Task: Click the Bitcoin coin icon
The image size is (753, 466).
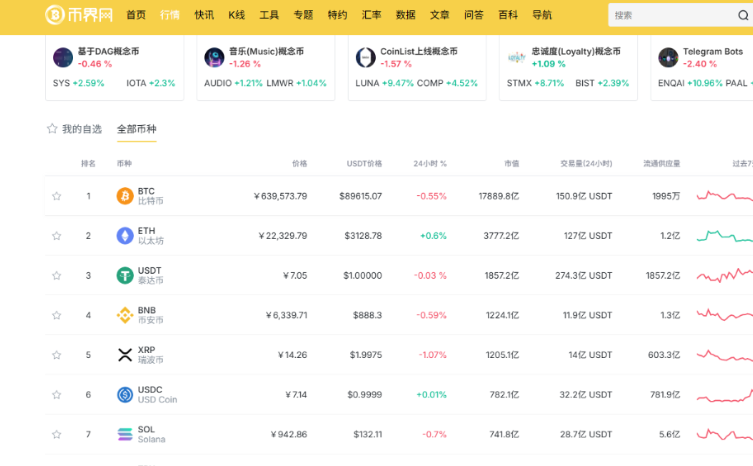Action: click(x=125, y=196)
